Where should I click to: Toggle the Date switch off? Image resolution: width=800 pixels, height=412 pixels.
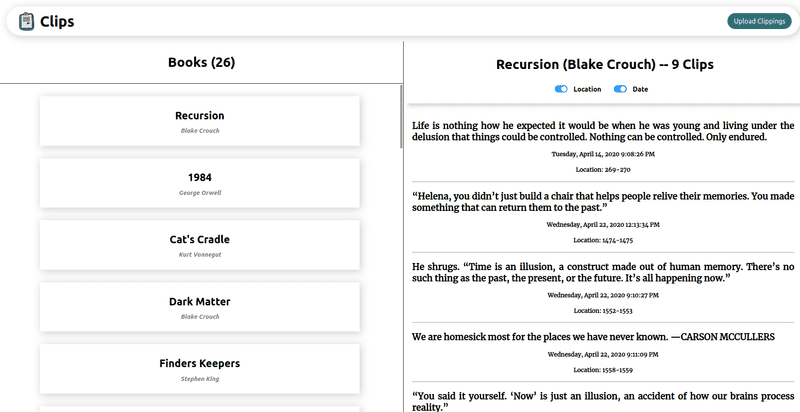621,89
